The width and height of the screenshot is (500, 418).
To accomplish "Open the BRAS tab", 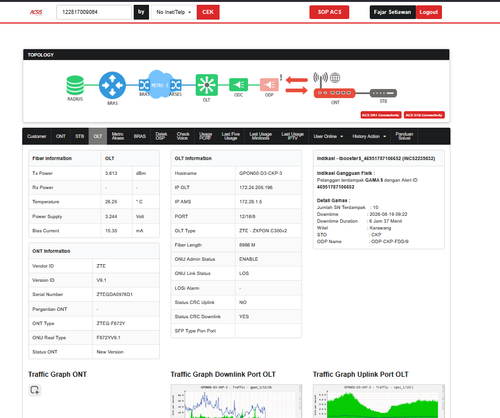I will coord(140,136).
